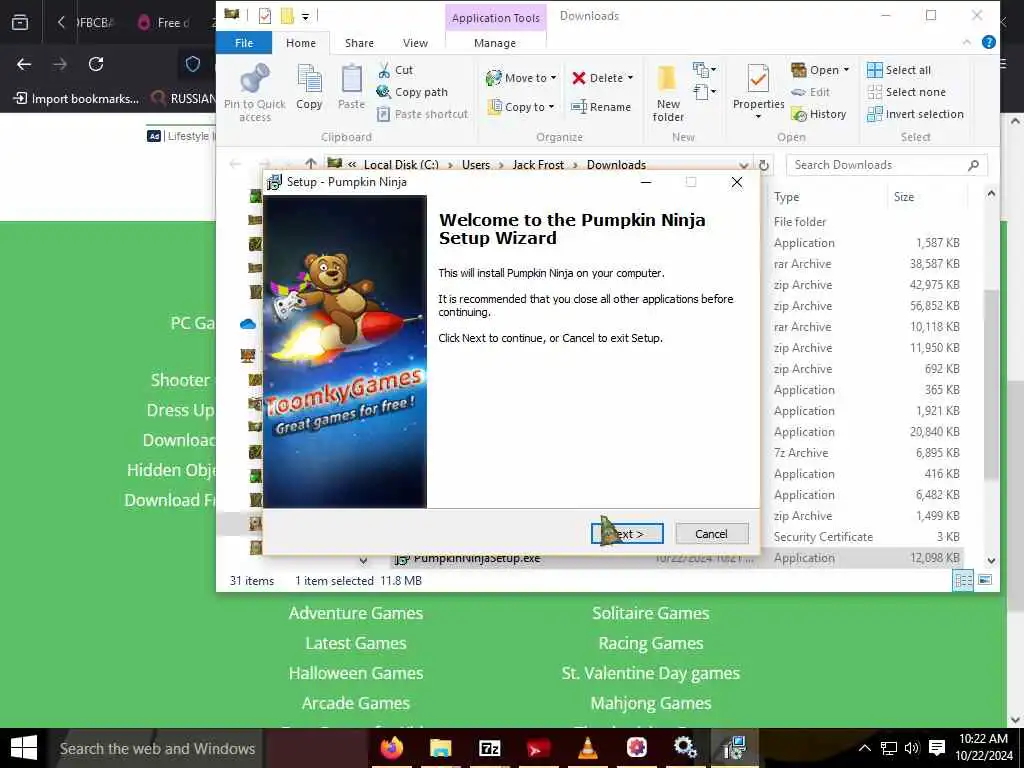Screen dimensions: 1024x768
Task: Click the Open icon in the ribbon
Action: (798, 70)
